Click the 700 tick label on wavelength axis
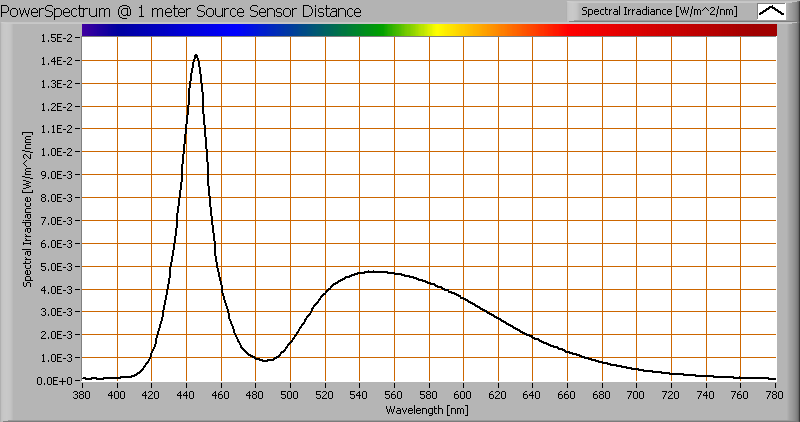 pos(637,395)
